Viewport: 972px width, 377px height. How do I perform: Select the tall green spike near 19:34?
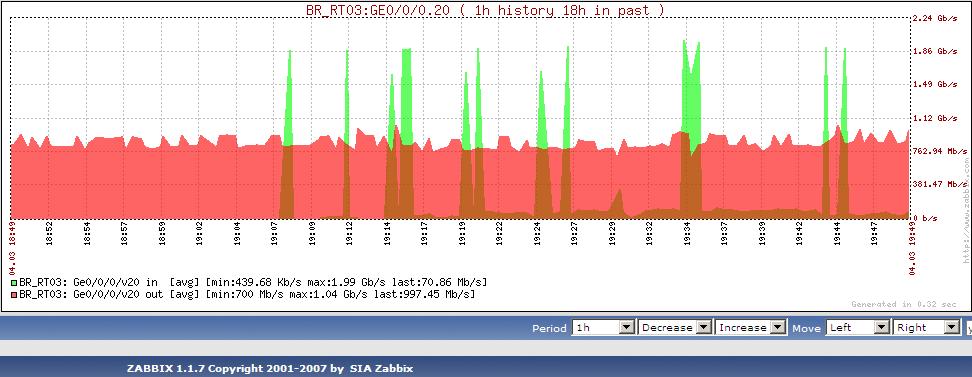pos(691,87)
